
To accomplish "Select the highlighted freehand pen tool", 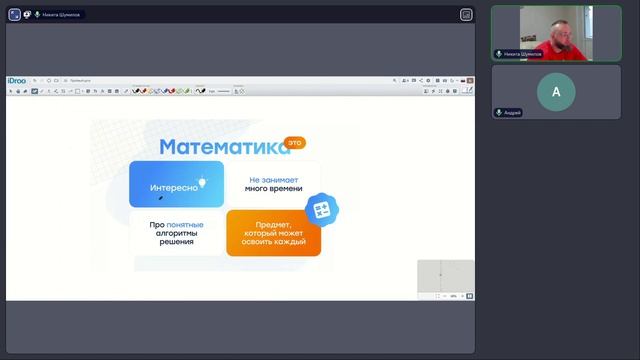I will click(35, 91).
